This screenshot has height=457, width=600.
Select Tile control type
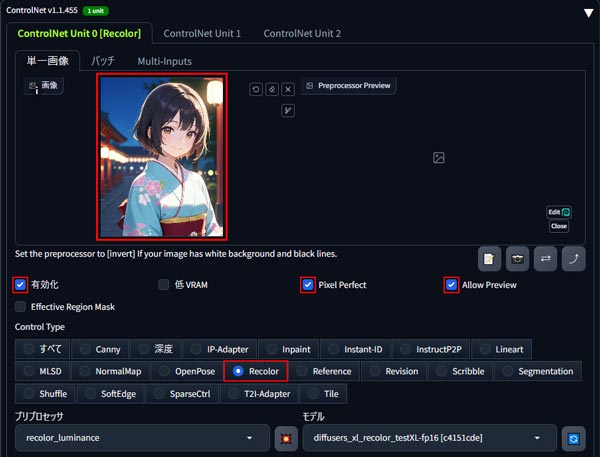coord(324,393)
